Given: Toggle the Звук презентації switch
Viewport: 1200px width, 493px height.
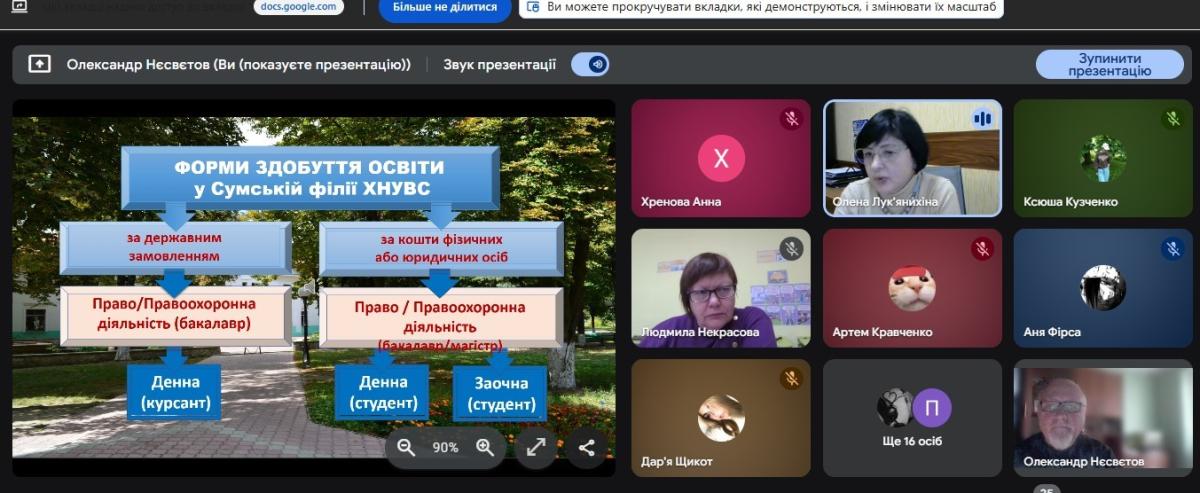Looking at the screenshot, I should [x=590, y=64].
